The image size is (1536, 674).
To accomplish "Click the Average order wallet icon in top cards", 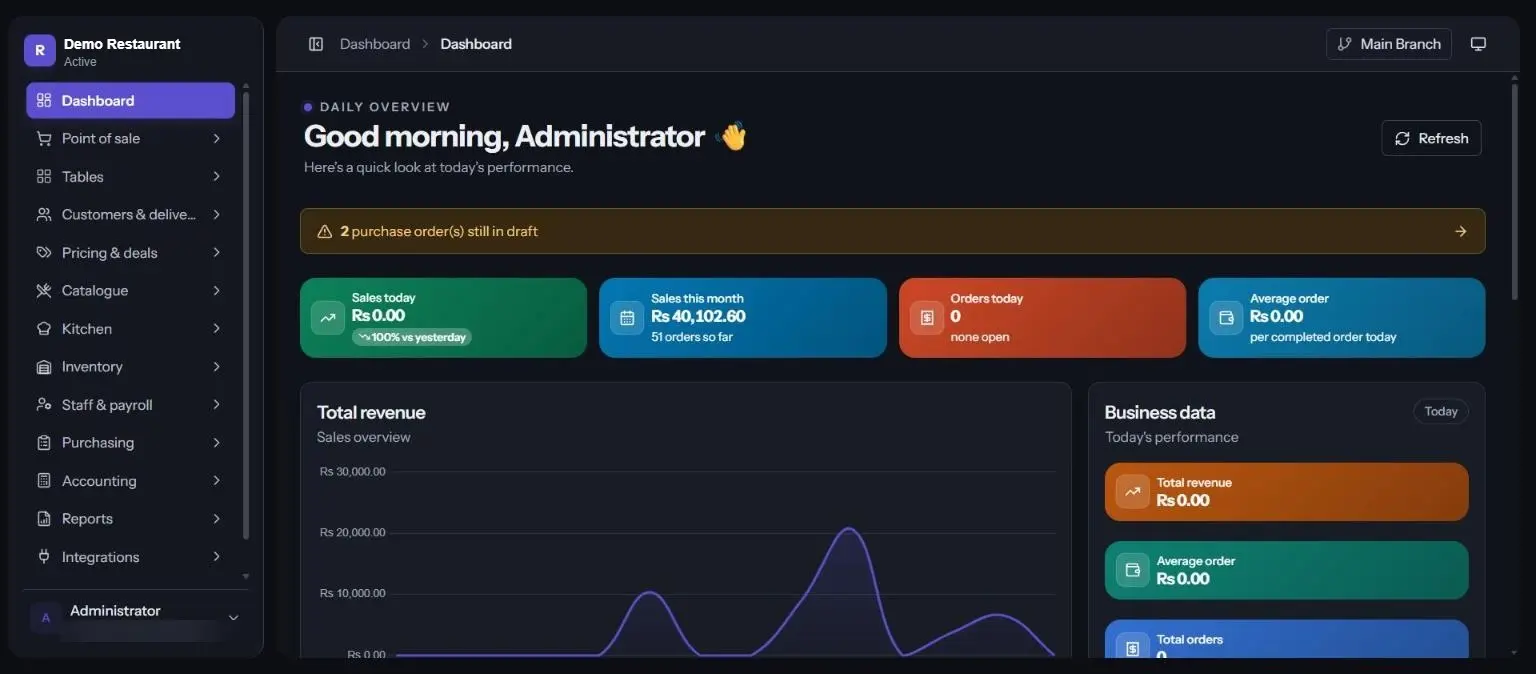I will click(1226, 318).
